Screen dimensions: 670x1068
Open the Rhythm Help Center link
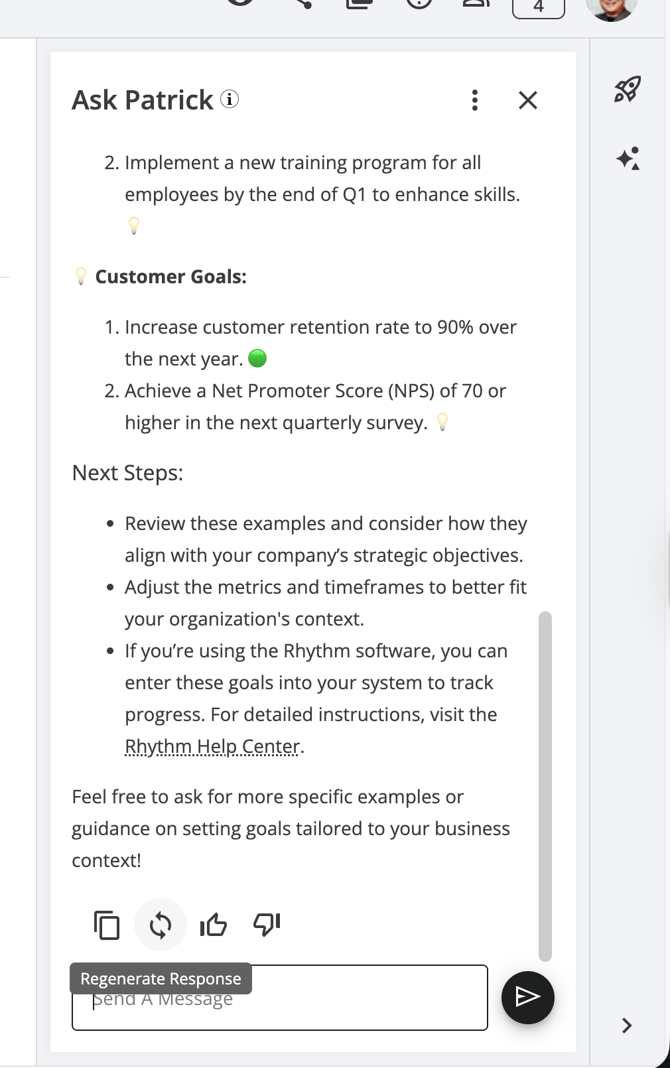coord(212,747)
